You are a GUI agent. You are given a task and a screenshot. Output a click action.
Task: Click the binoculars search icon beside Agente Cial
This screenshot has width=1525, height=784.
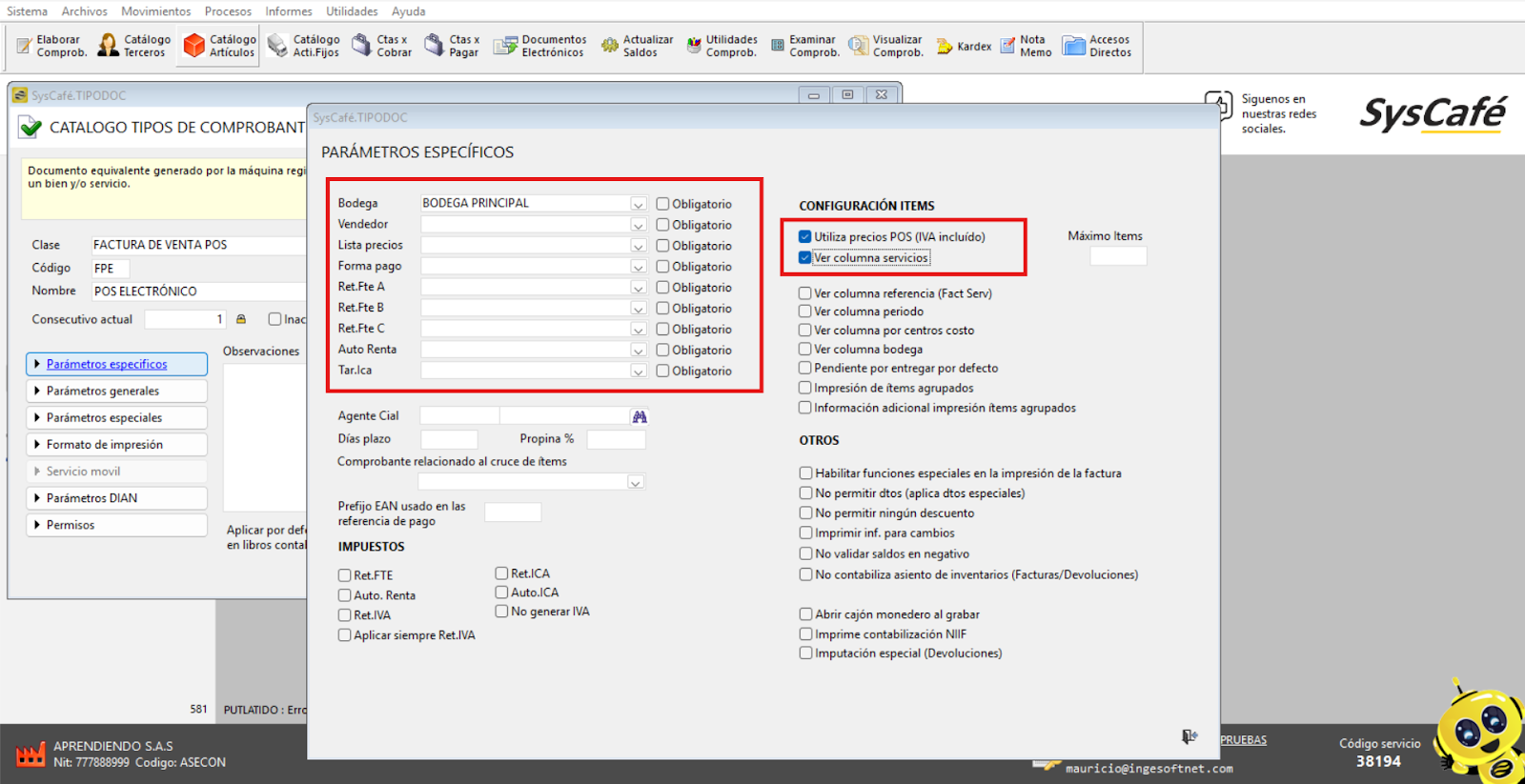coord(640,416)
